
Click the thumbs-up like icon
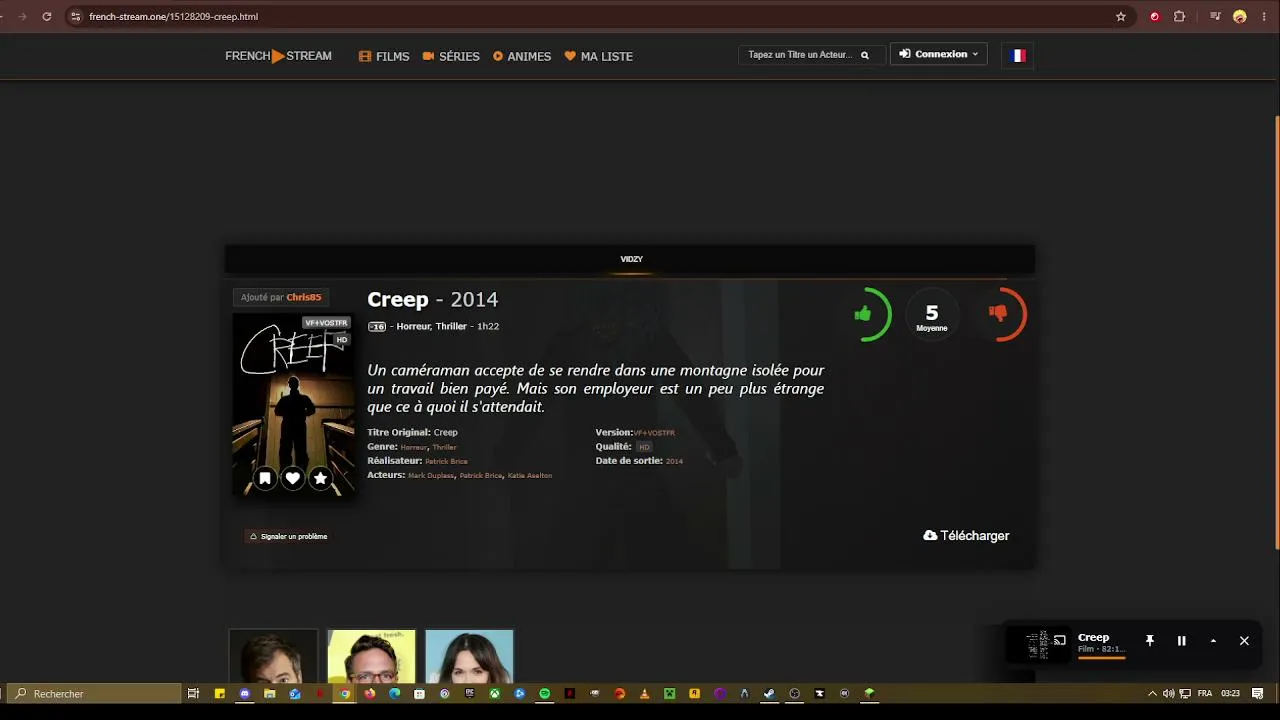863,314
